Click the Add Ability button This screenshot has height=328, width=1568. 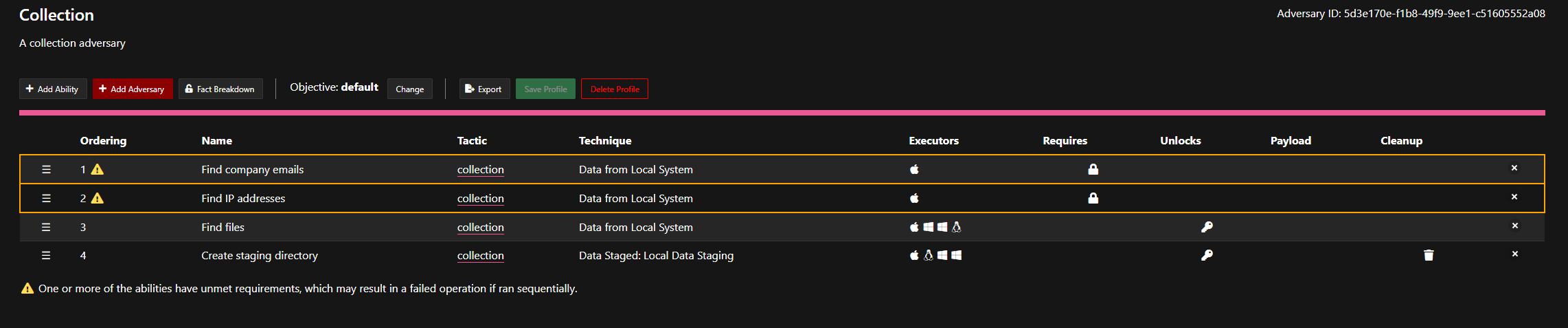53,89
